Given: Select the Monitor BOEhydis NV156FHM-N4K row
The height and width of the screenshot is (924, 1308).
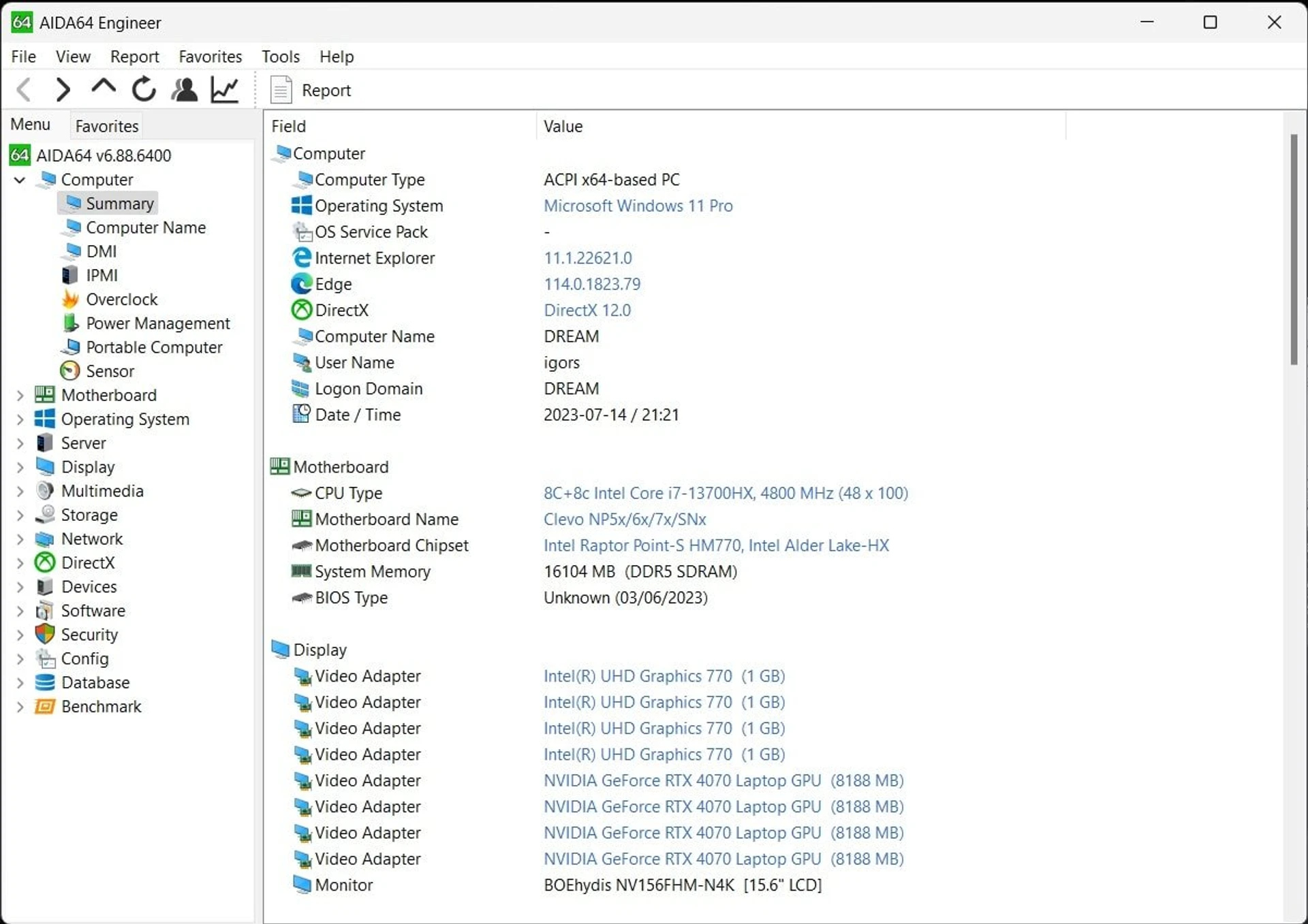Looking at the screenshot, I should [x=557, y=885].
